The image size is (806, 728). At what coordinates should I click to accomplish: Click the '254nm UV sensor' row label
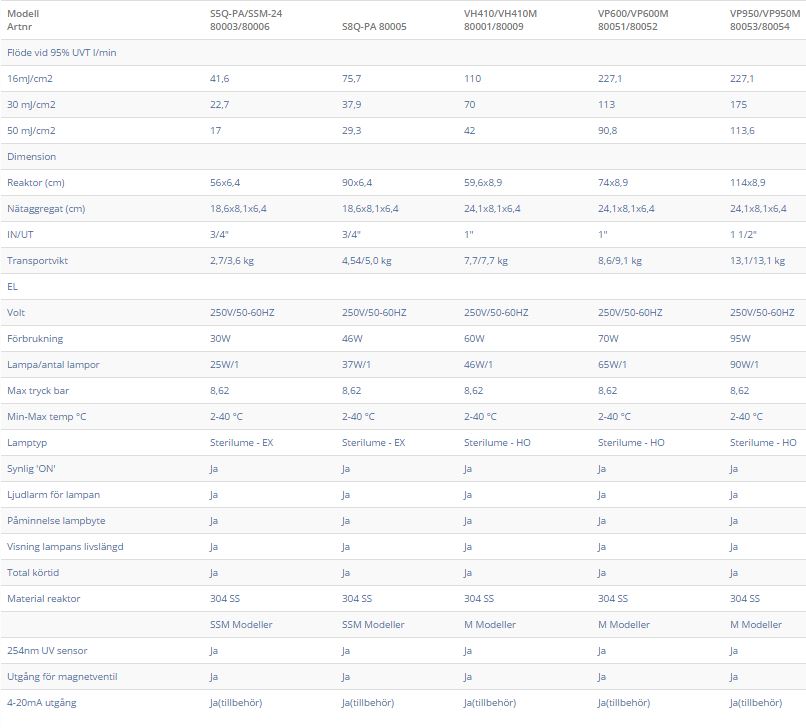coord(47,650)
